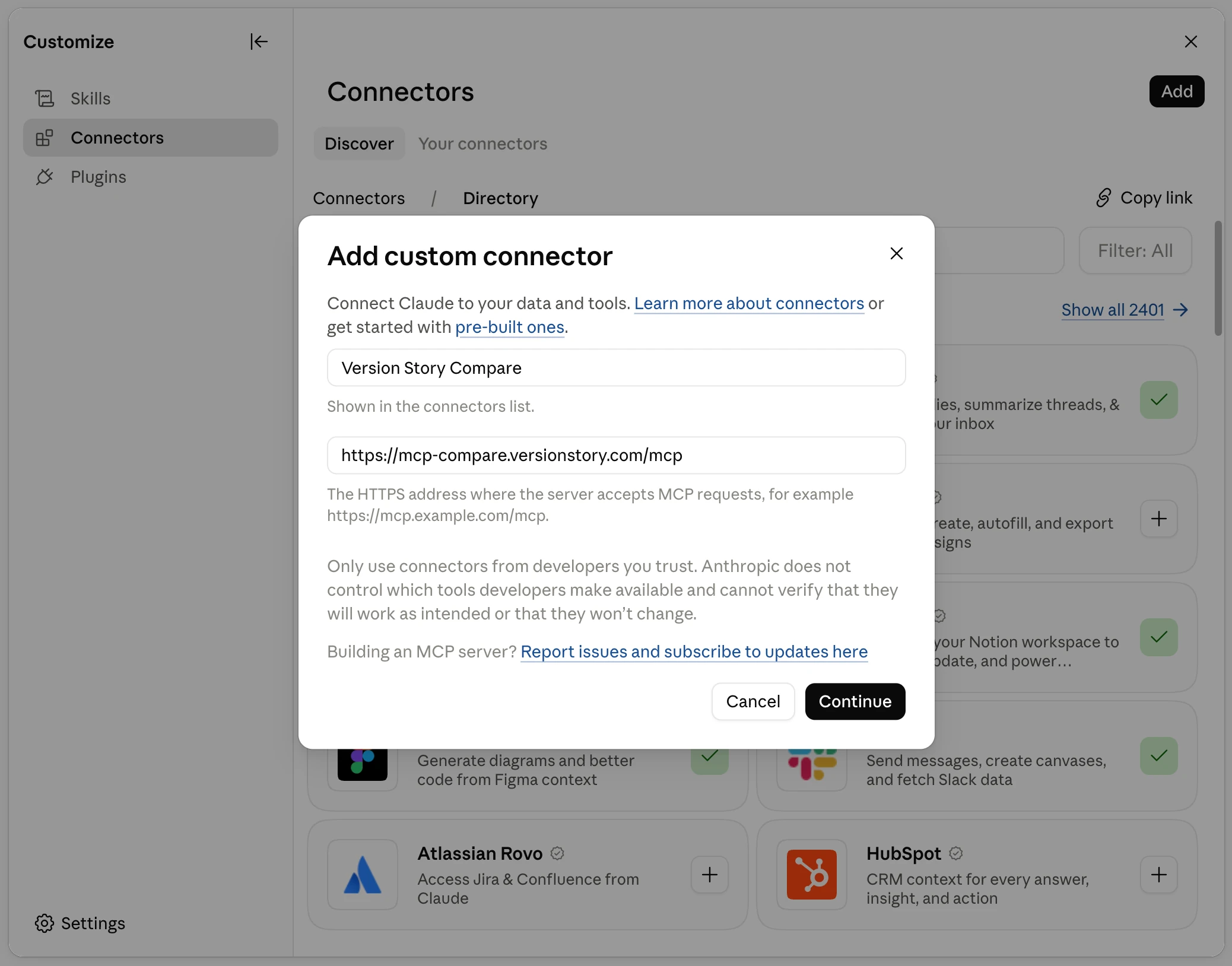This screenshot has height=966, width=1232.
Task: Click the connector name field 'Version Story Compare'
Action: pos(616,368)
